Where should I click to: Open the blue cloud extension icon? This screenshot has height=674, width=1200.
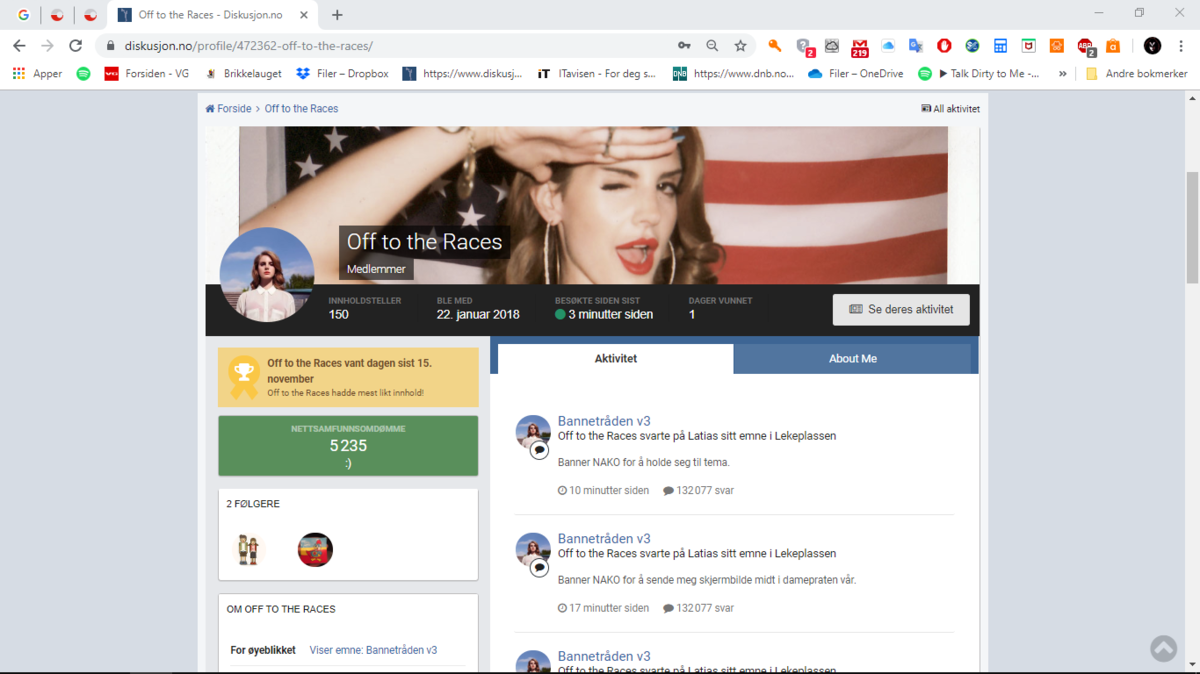tap(888, 46)
